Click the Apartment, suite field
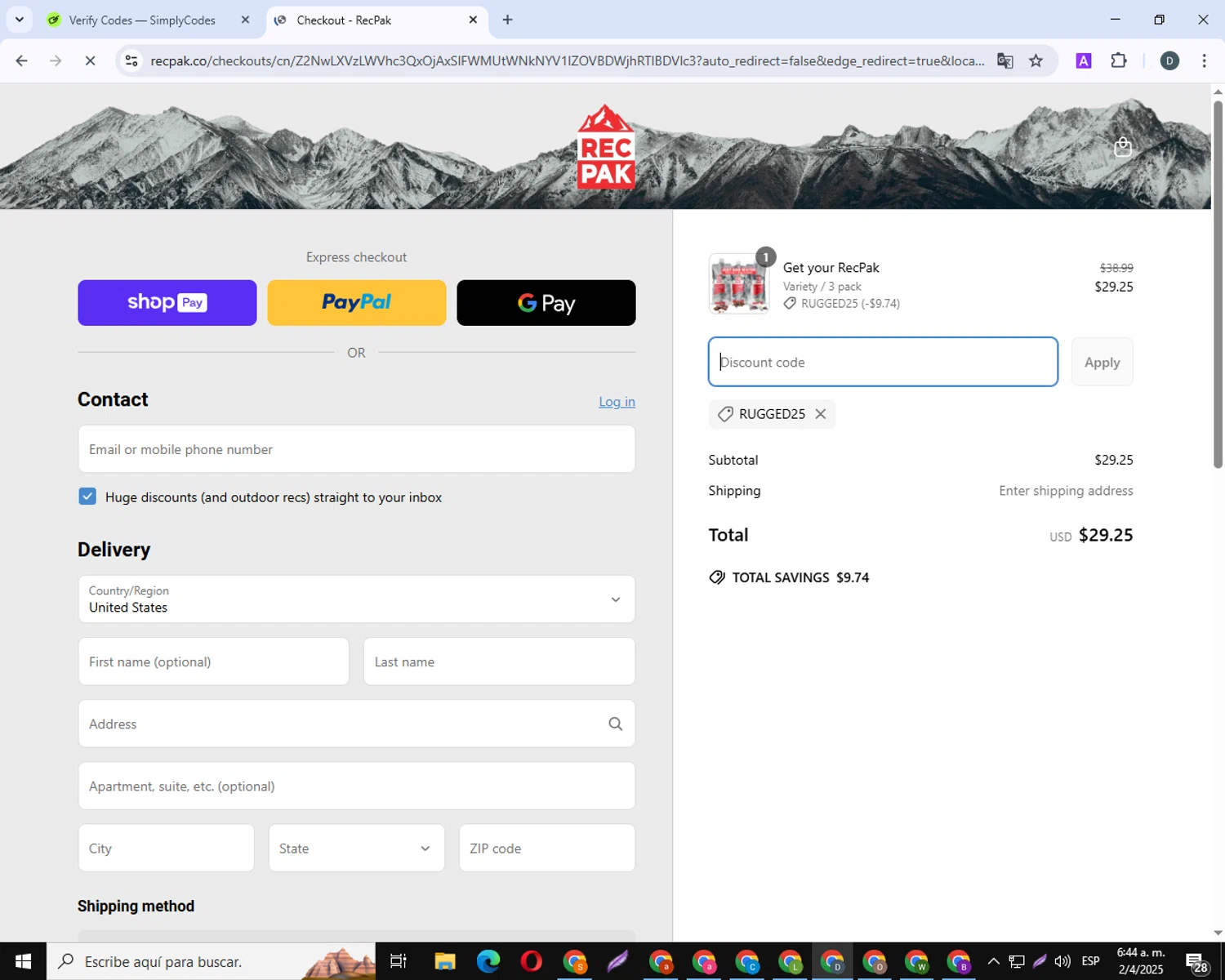This screenshot has height=980, width=1225. tap(357, 786)
